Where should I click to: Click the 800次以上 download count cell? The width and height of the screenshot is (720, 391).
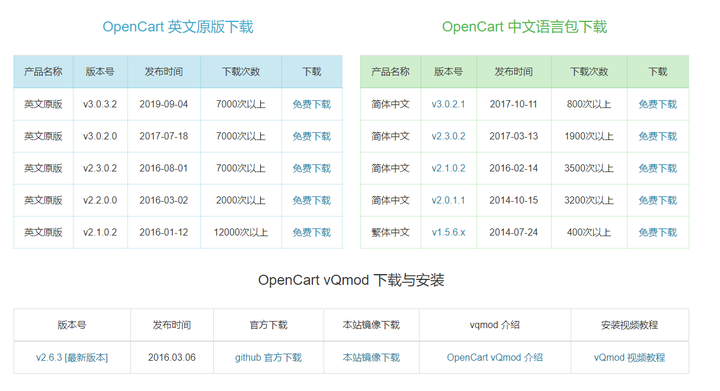tap(589, 104)
